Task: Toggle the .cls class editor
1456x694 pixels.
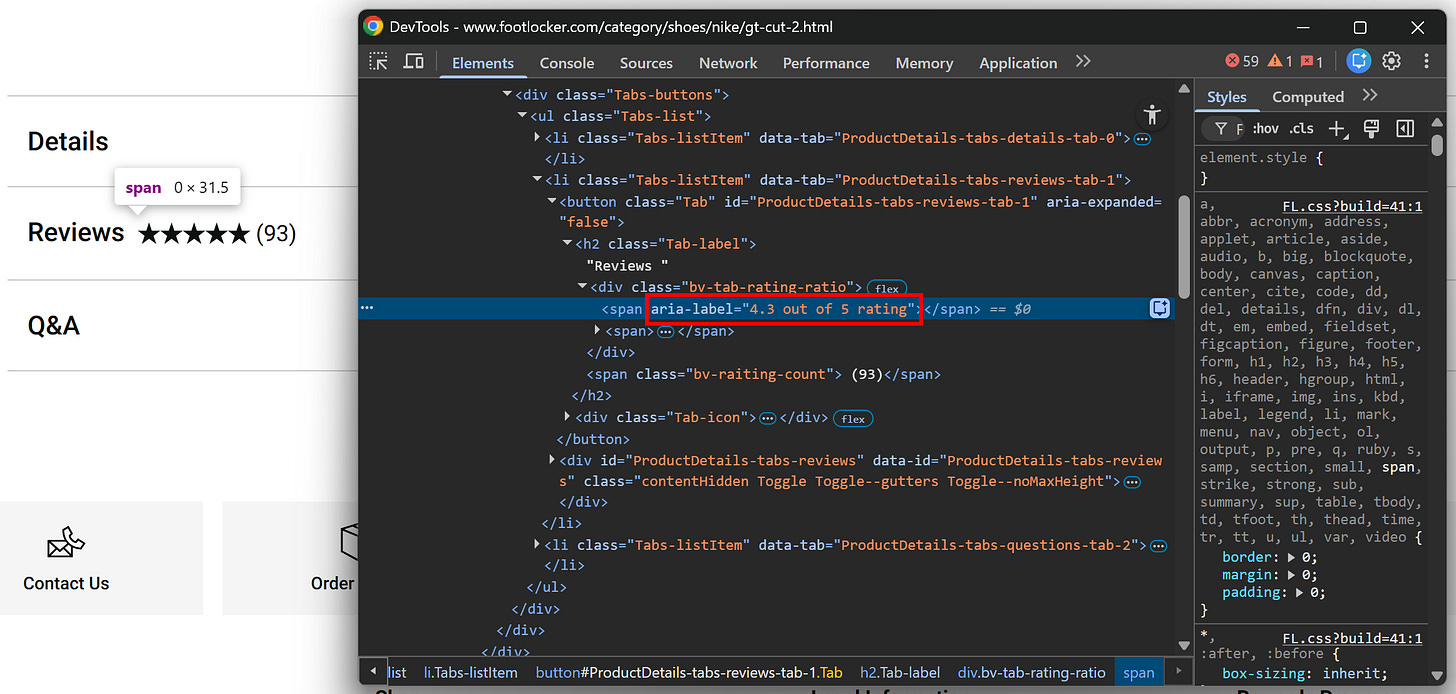Action: [1302, 128]
